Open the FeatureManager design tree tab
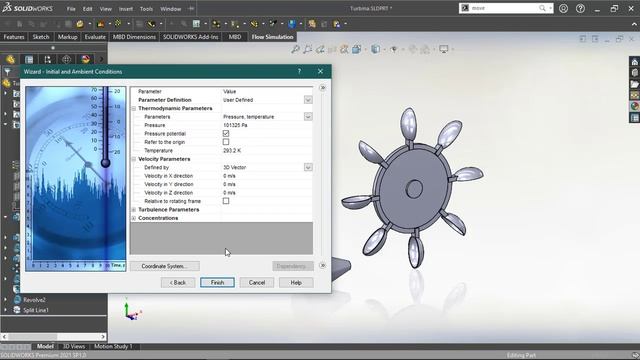Screen dimensions: 640x360 click(x=10, y=60)
